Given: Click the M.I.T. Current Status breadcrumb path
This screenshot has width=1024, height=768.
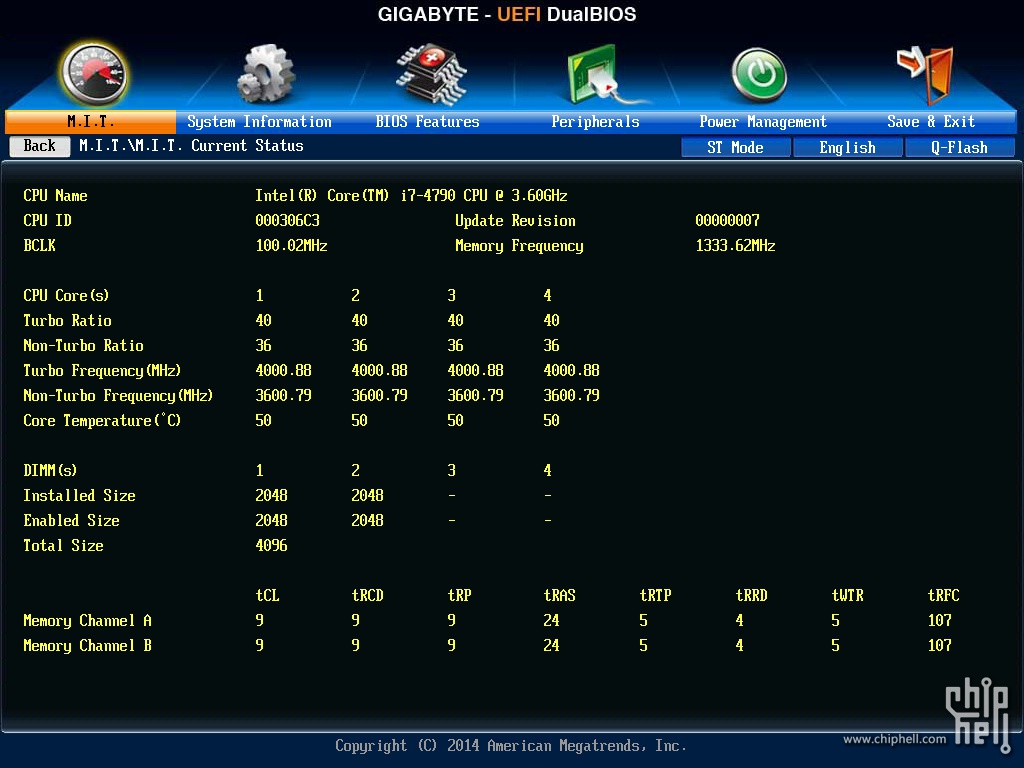Looking at the screenshot, I should (x=191, y=146).
